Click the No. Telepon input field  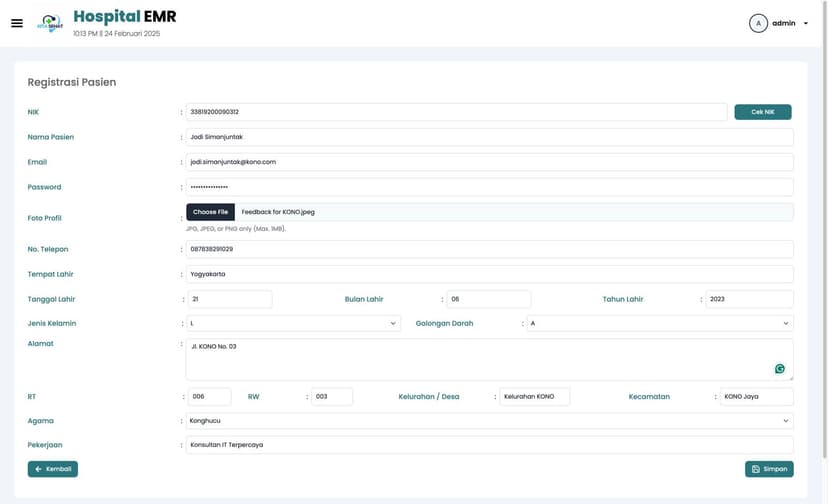489,249
